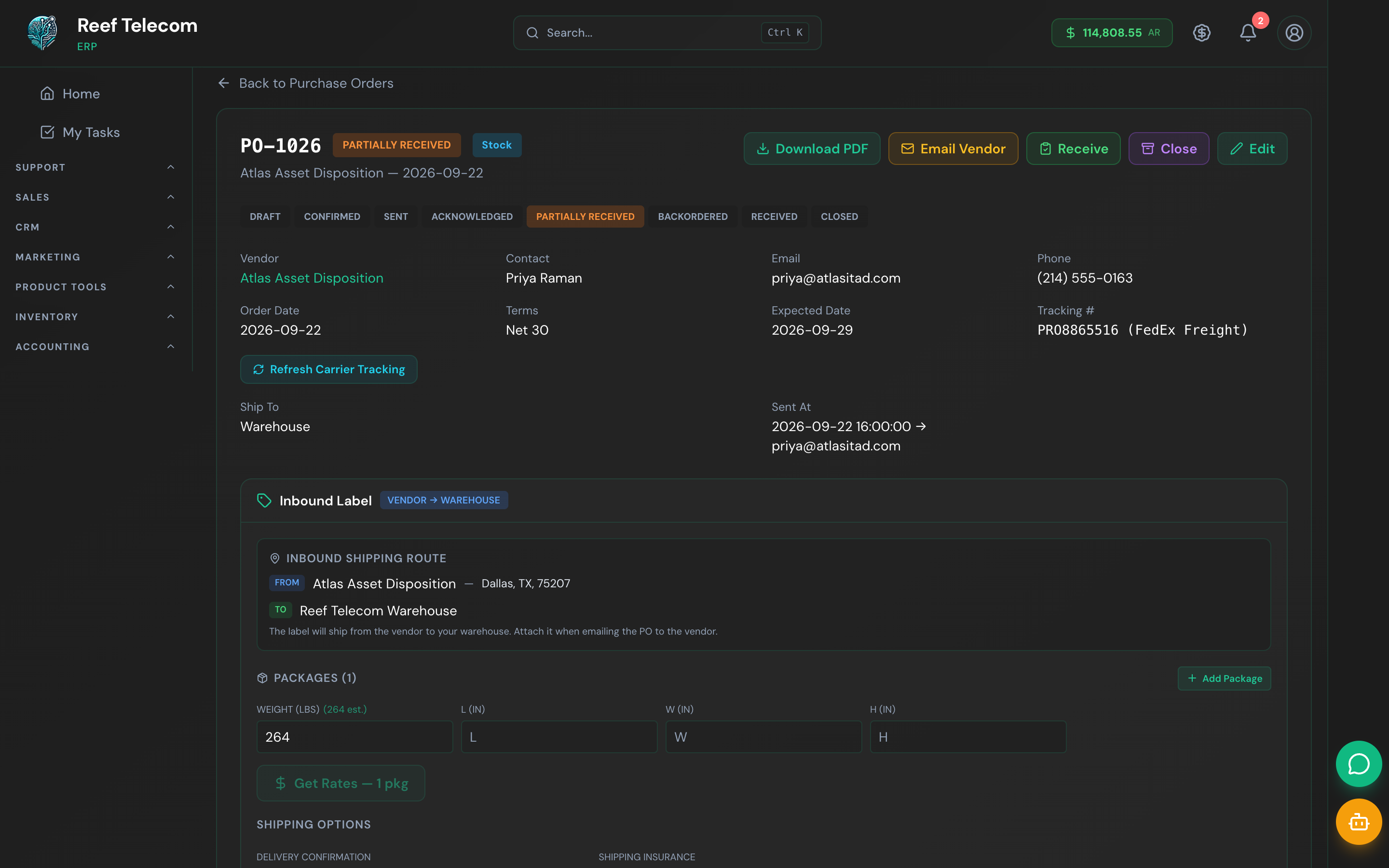Viewport: 1389px width, 868px height.
Task: Click the L (IN) length field
Action: point(559,736)
